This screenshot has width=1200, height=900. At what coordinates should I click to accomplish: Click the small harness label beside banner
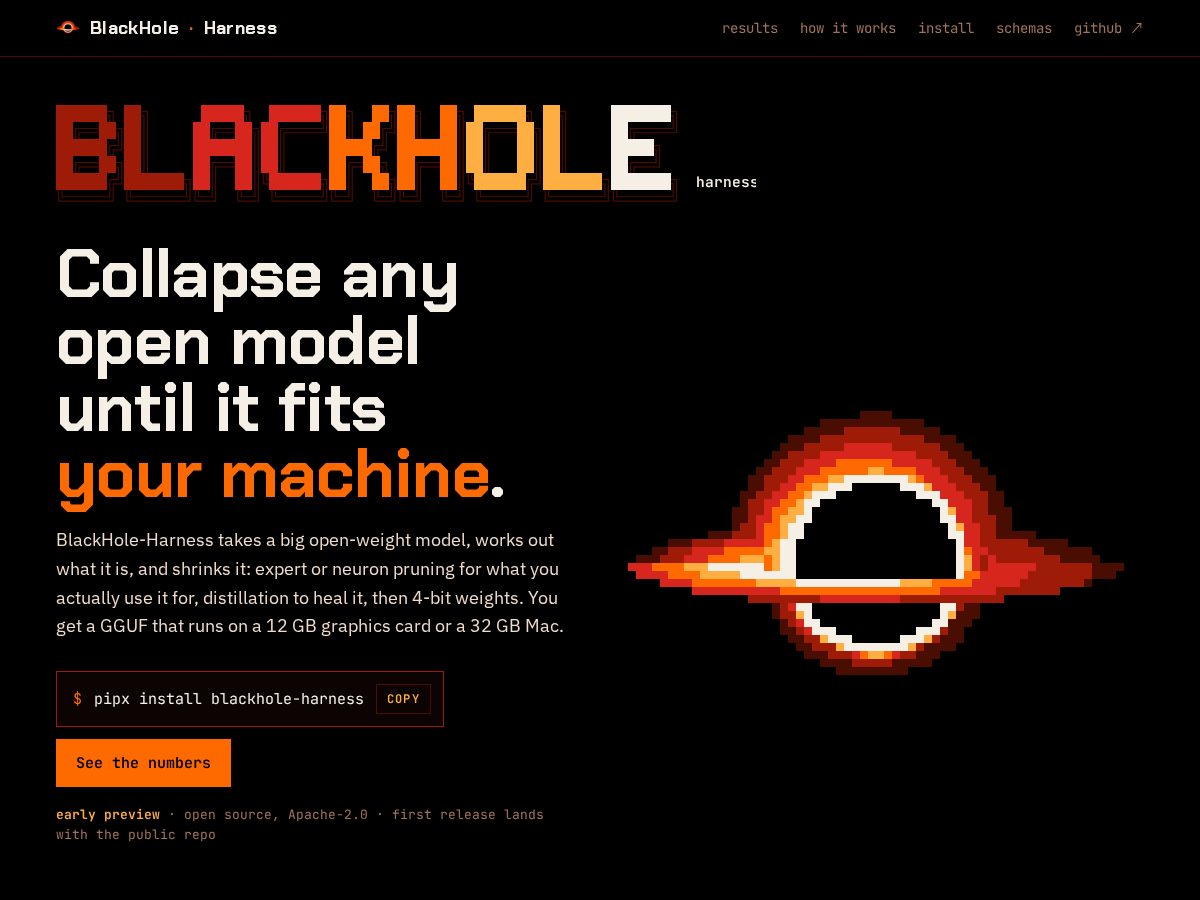[726, 182]
